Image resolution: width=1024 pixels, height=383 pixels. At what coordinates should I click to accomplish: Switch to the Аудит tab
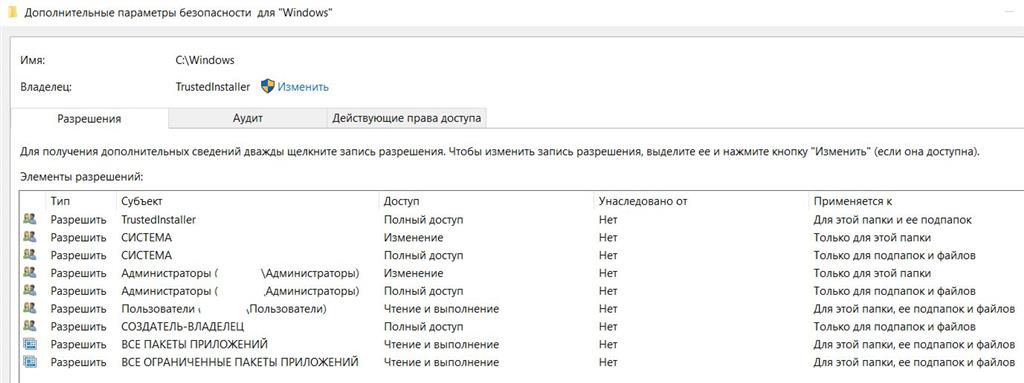[x=248, y=118]
